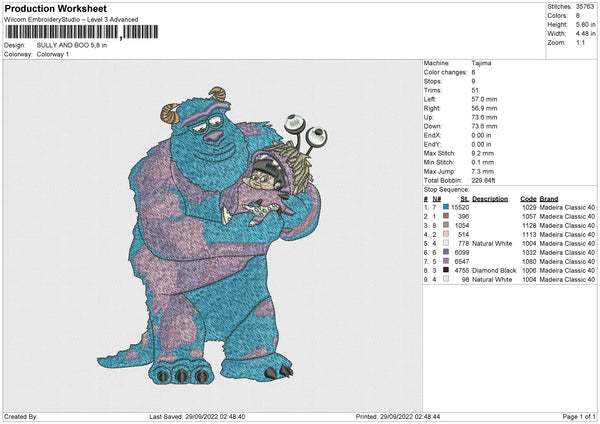Click stitch count '6099' in row 6
The height and width of the screenshot is (424, 600).
tap(462, 253)
